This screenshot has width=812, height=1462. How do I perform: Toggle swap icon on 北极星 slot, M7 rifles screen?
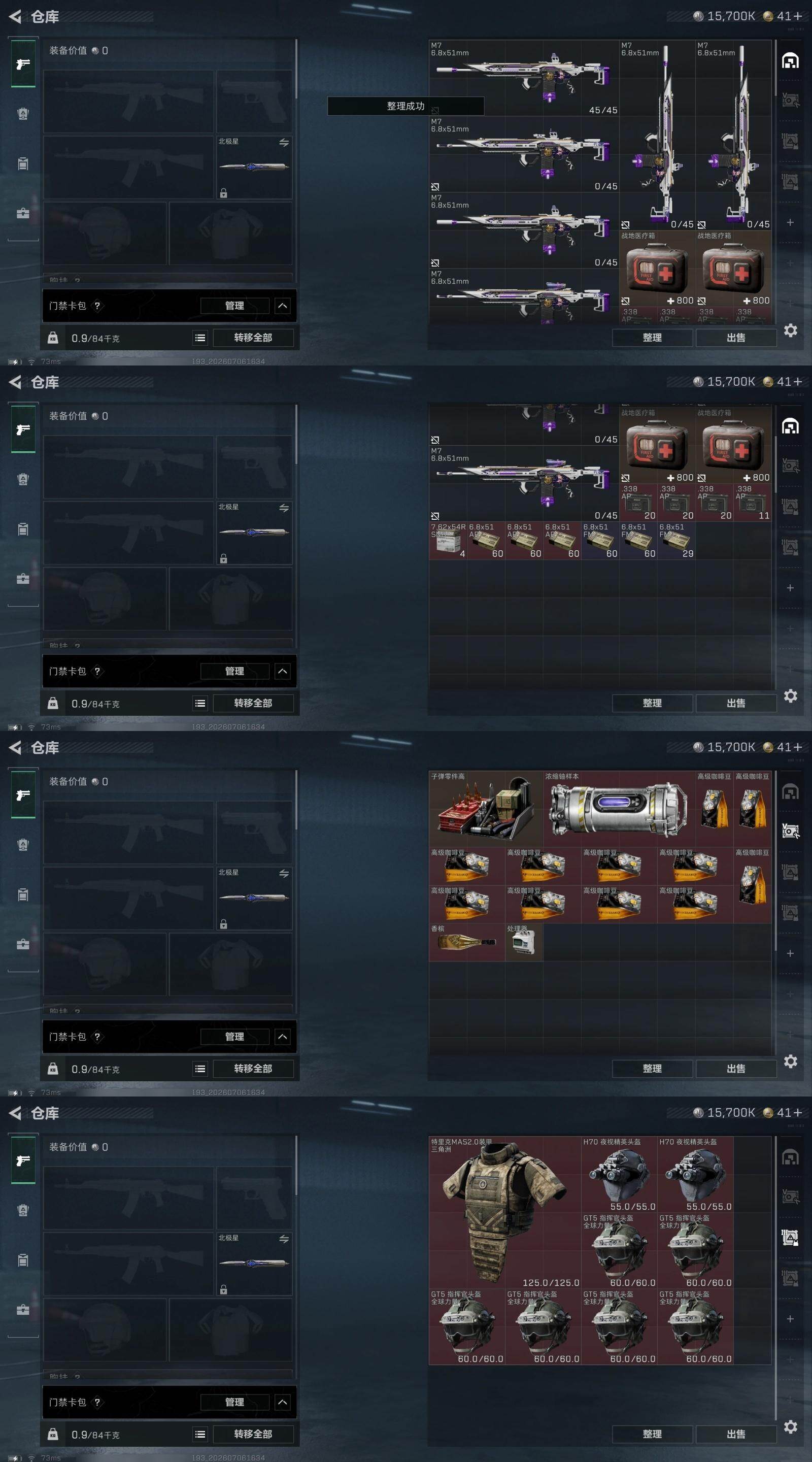284,143
